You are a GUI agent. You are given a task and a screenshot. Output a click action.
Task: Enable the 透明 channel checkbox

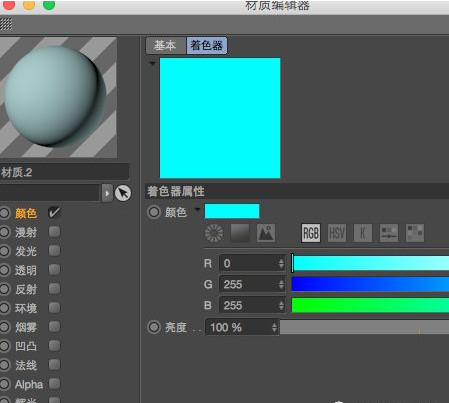tap(54, 269)
